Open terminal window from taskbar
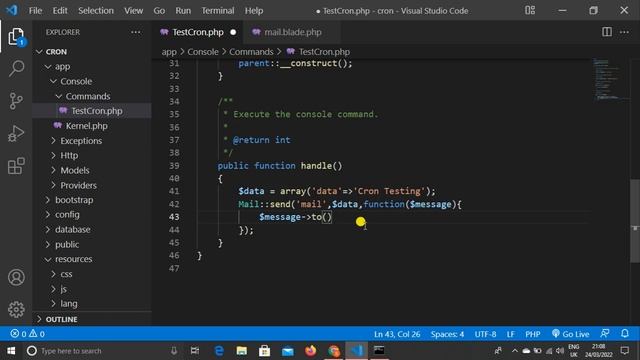This screenshot has width=640, height=360. coord(379,351)
